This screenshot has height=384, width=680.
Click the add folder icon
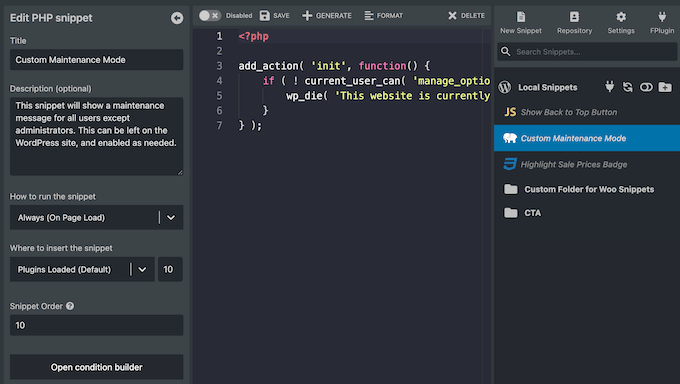coord(665,87)
